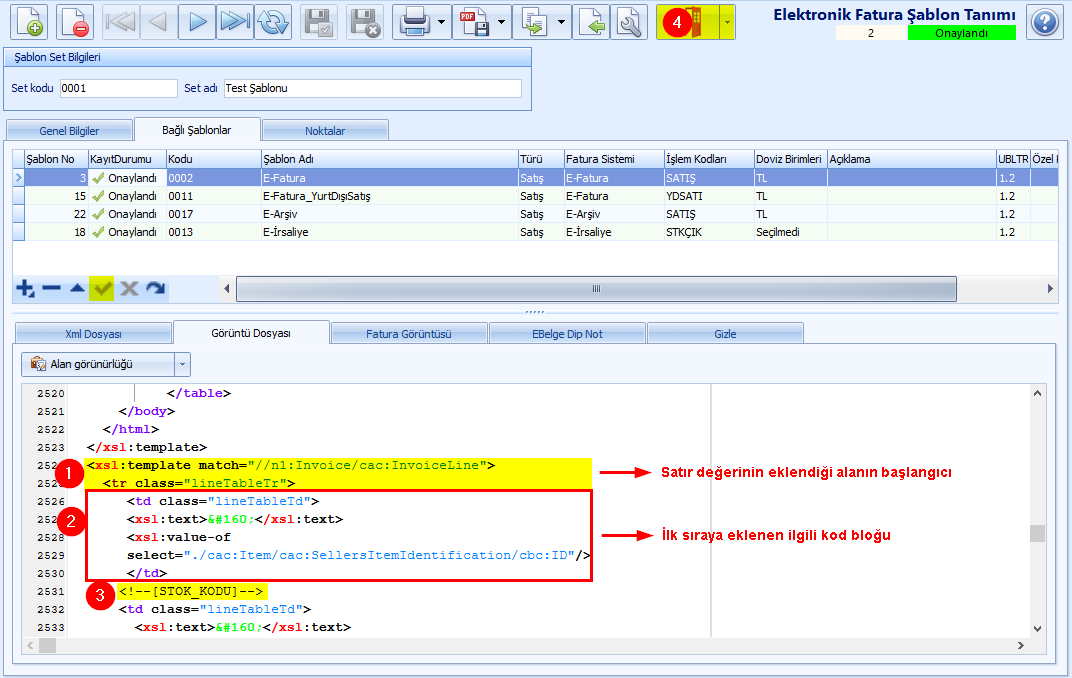This screenshot has width=1072, height=678.
Task: Click the grid horizontal scrollbar thumb
Action: [596, 288]
